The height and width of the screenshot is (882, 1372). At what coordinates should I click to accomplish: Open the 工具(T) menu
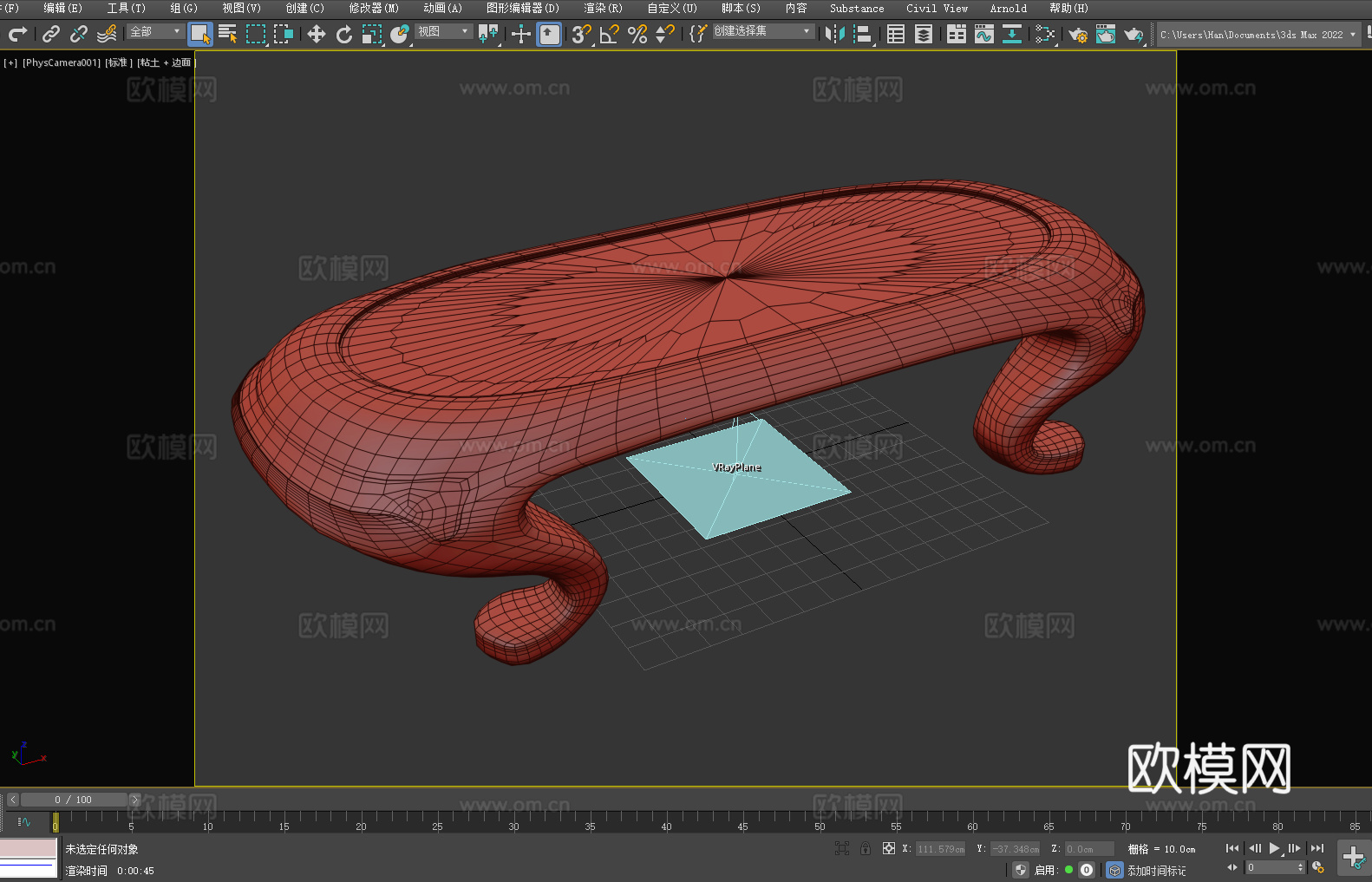pos(126,8)
